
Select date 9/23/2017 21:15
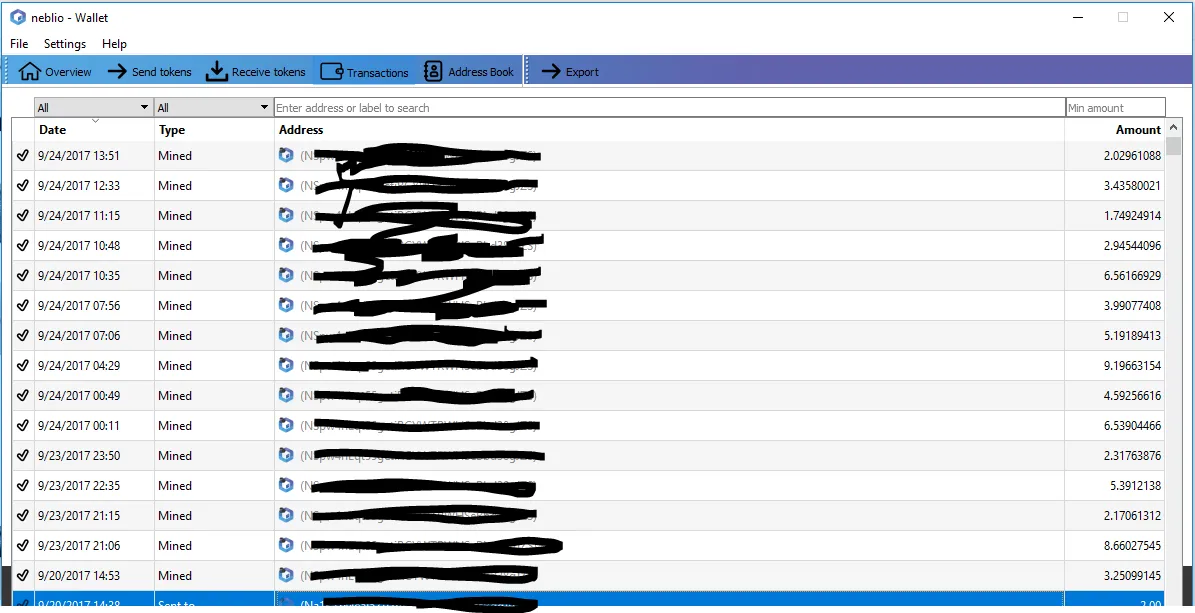click(x=78, y=515)
